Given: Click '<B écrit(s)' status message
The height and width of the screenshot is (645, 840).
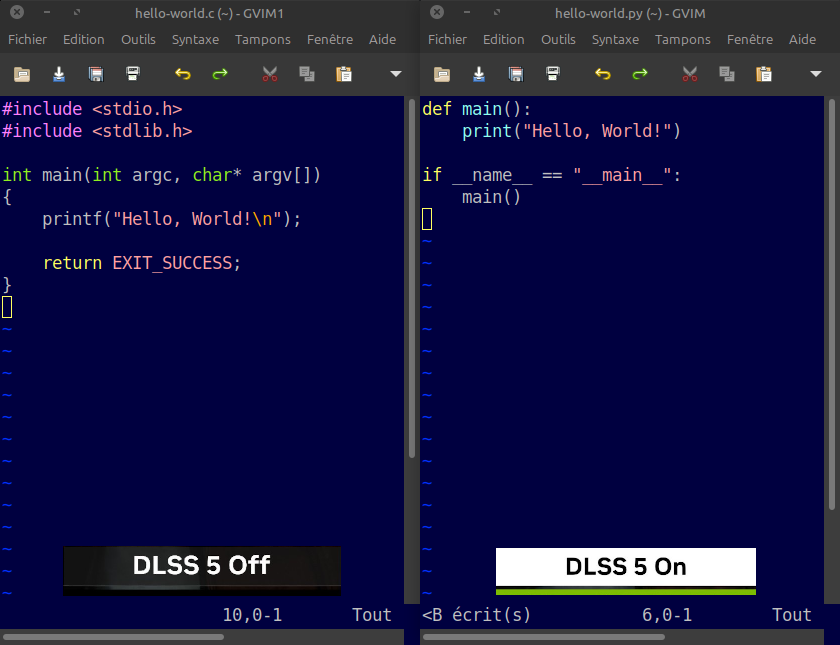Looking at the screenshot, I should (476, 615).
